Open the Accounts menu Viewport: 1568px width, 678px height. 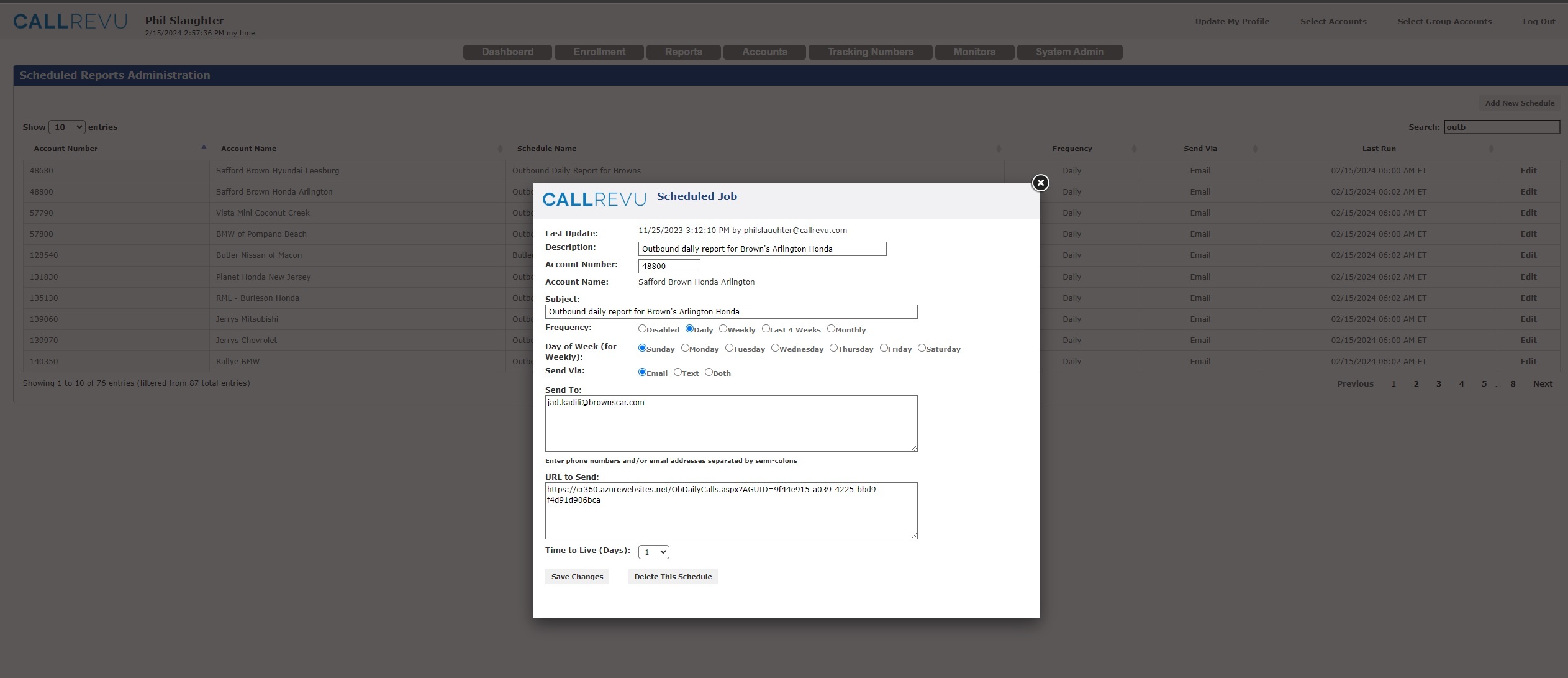(x=764, y=52)
